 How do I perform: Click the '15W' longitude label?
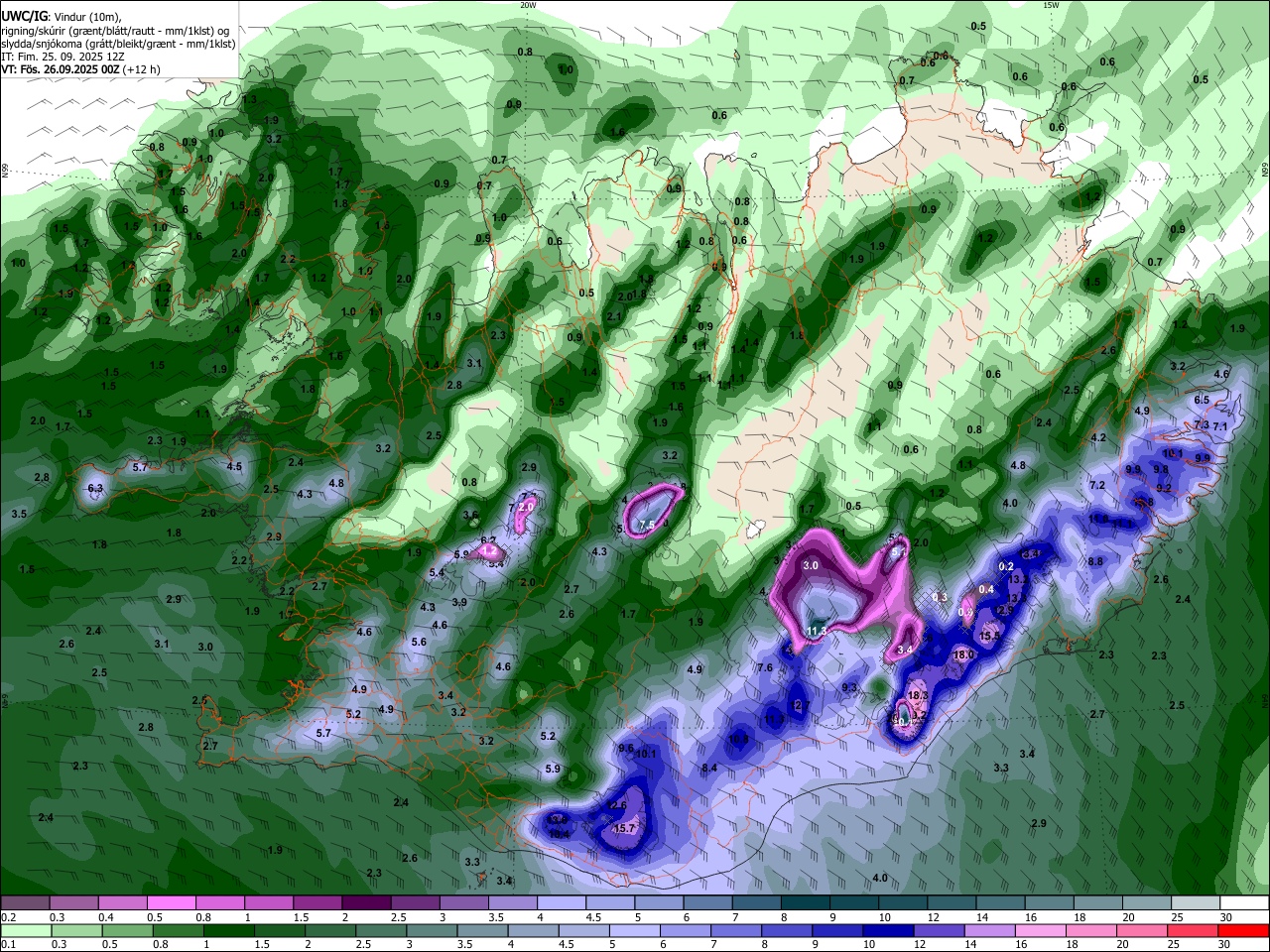tap(1051, 5)
